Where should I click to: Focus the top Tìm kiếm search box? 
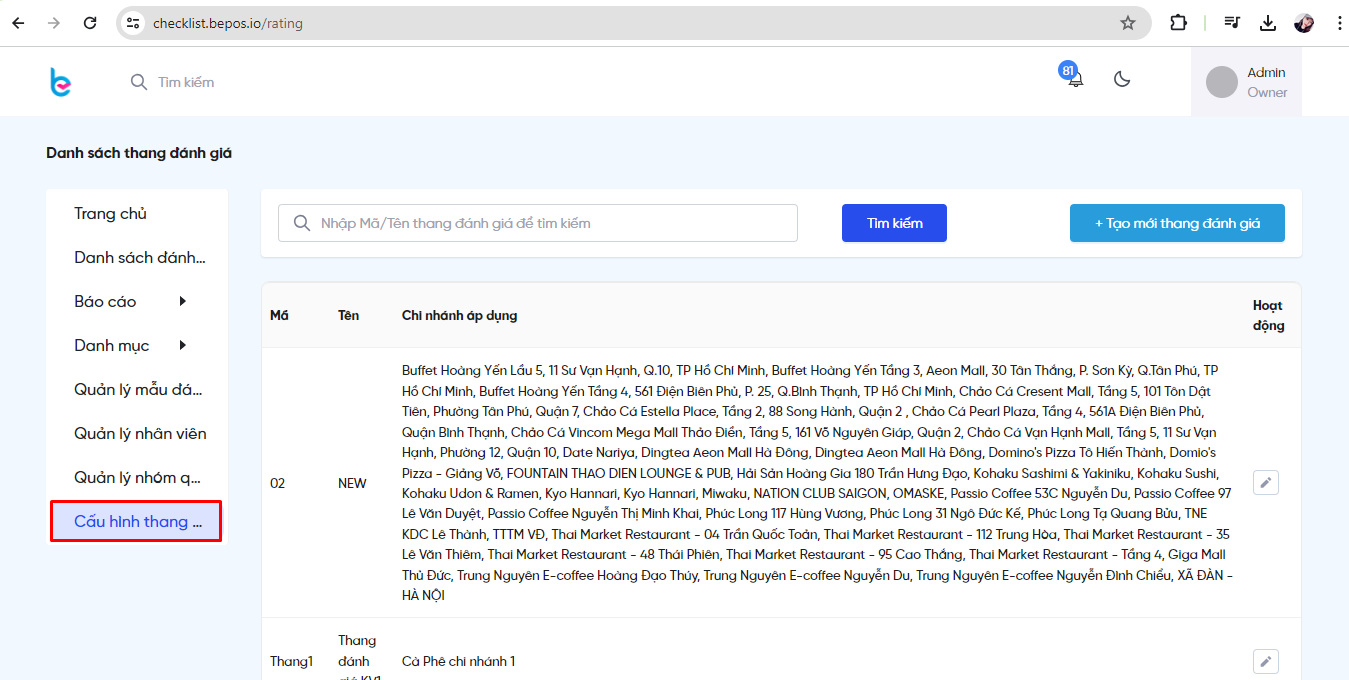pos(185,82)
